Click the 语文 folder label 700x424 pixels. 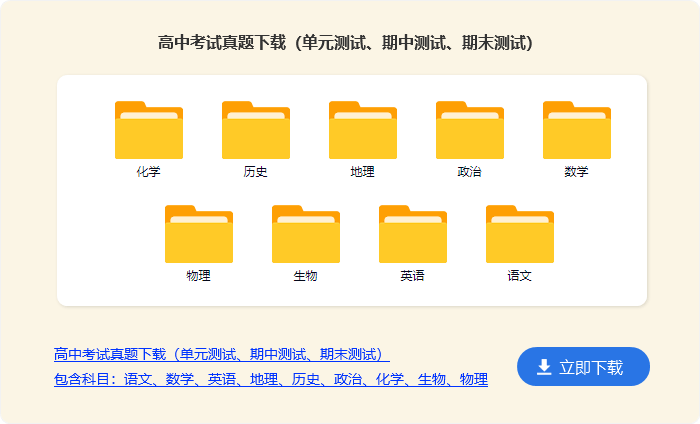[520, 275]
